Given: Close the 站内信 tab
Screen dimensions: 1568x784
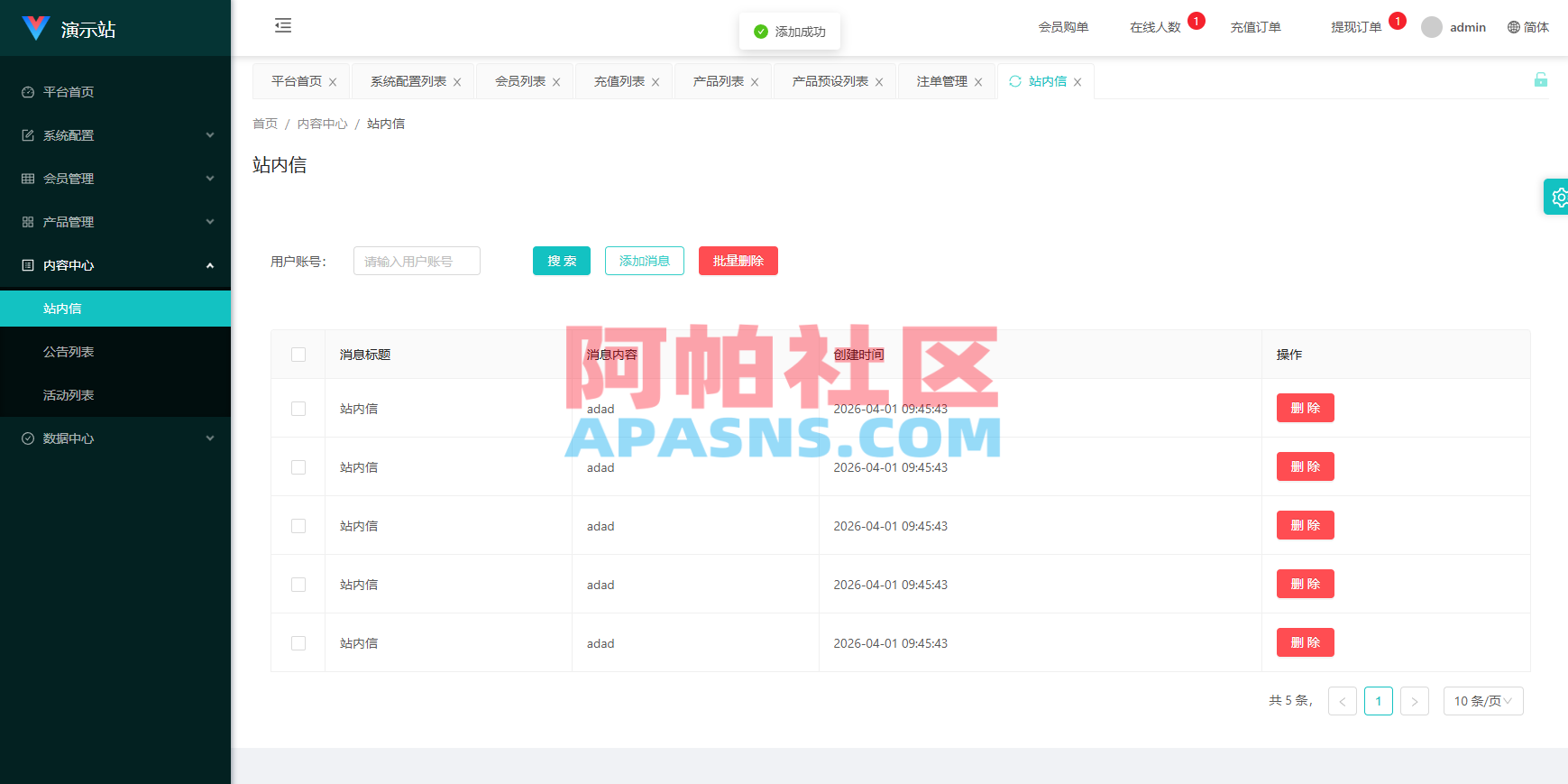Looking at the screenshot, I should 1077,82.
